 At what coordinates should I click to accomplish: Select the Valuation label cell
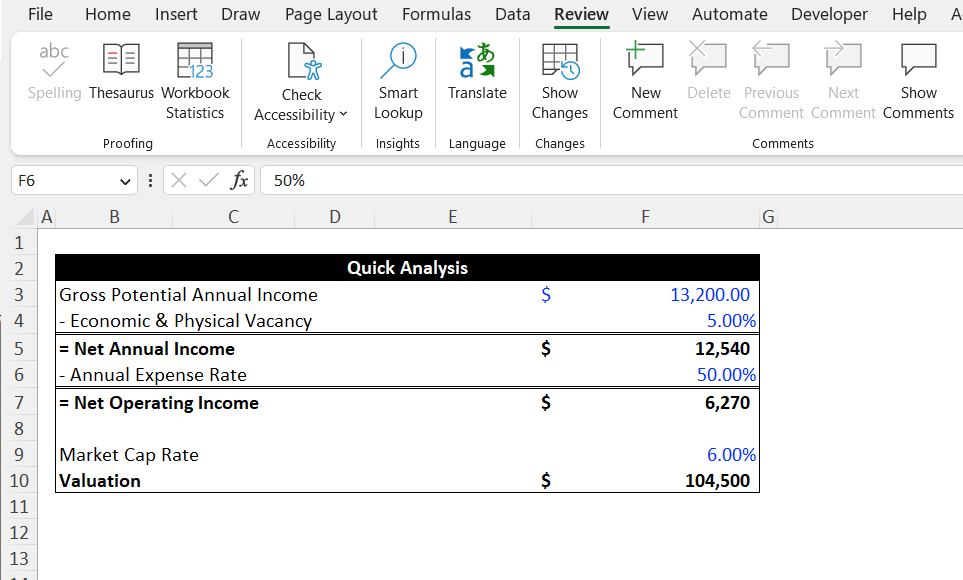(x=100, y=480)
